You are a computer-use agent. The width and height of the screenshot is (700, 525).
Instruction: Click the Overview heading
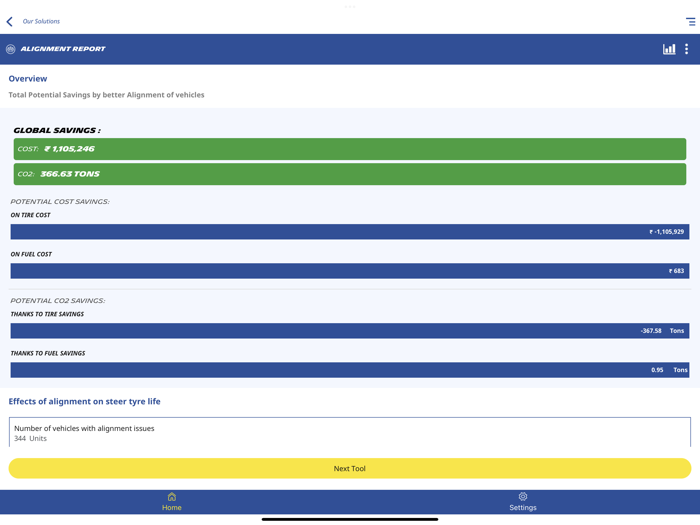click(28, 79)
